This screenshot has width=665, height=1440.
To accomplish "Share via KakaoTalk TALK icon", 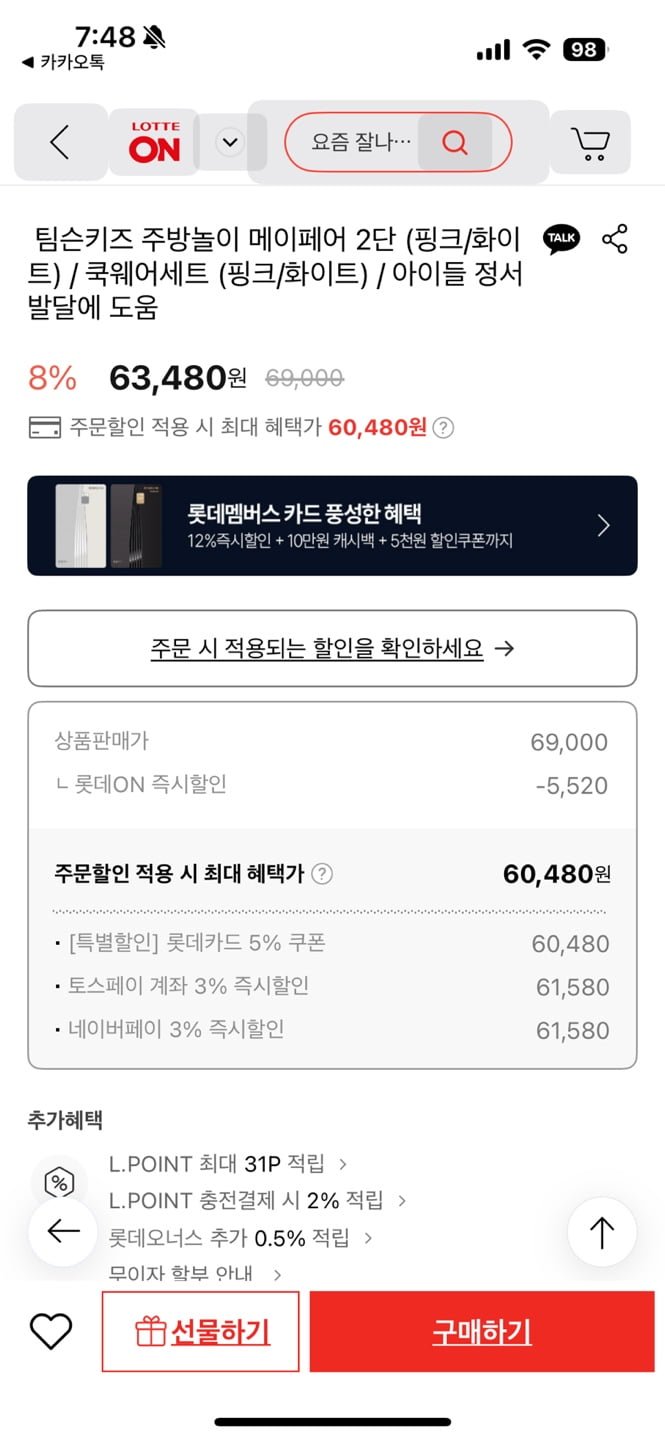I will click(x=561, y=239).
